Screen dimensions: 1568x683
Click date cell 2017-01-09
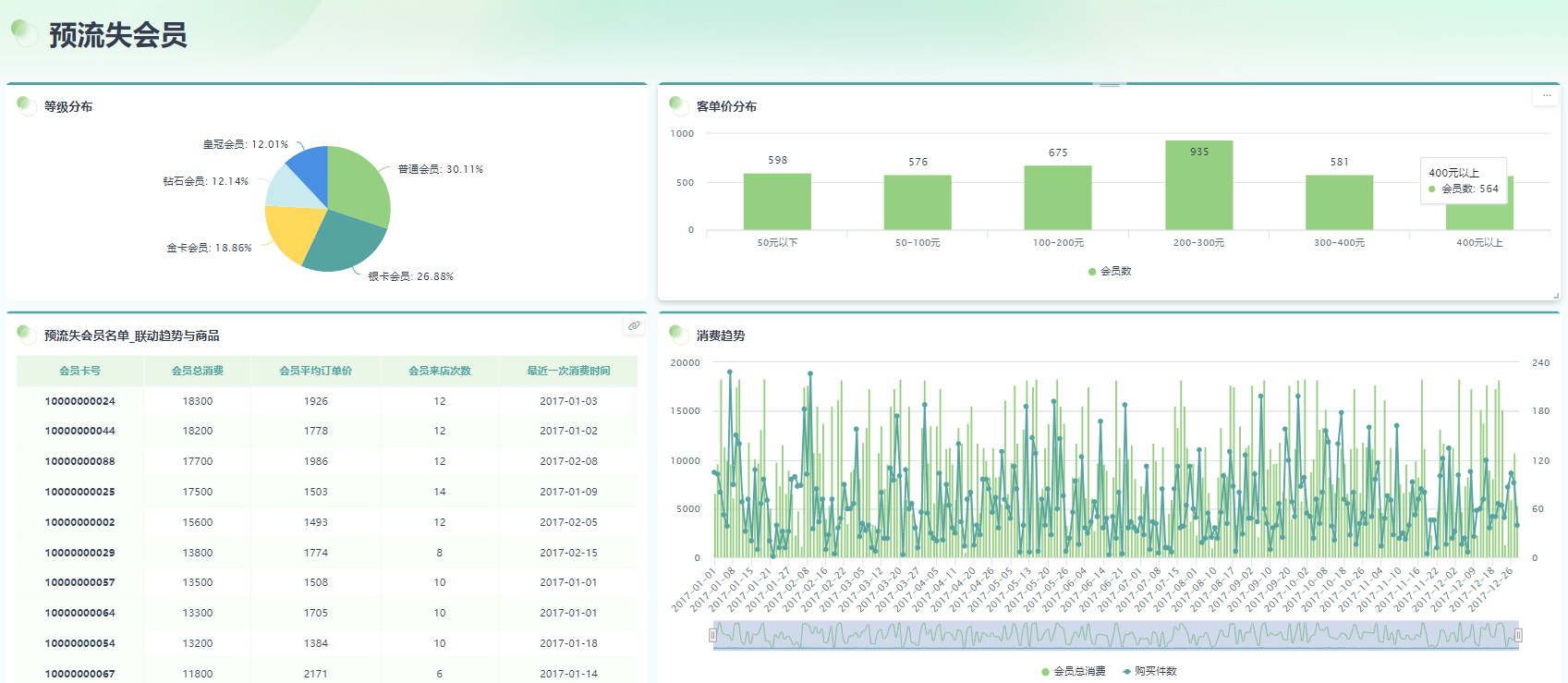pos(568,492)
